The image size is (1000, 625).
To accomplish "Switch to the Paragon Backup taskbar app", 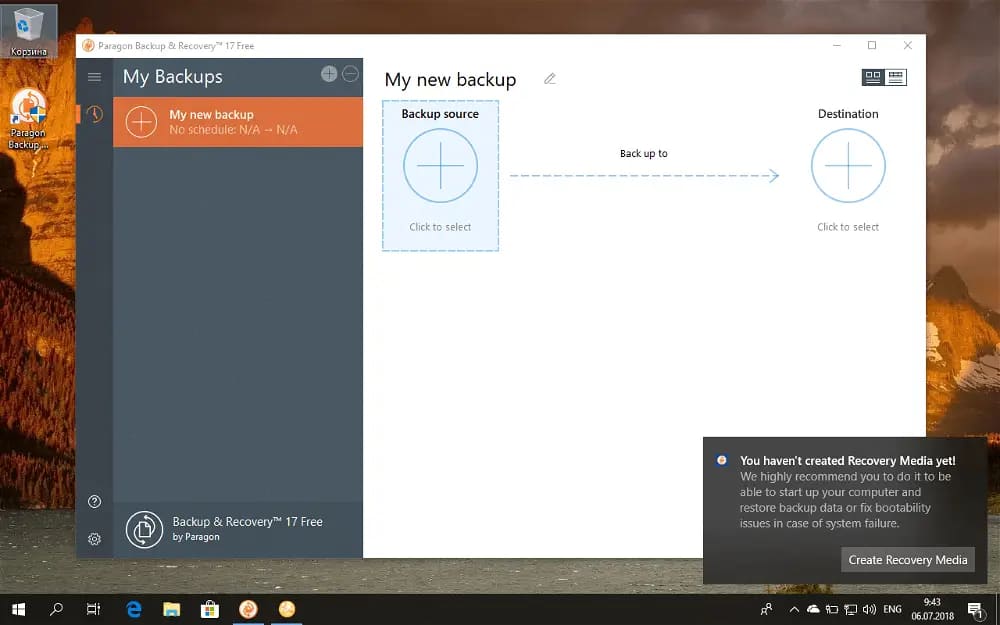I will 248,610.
